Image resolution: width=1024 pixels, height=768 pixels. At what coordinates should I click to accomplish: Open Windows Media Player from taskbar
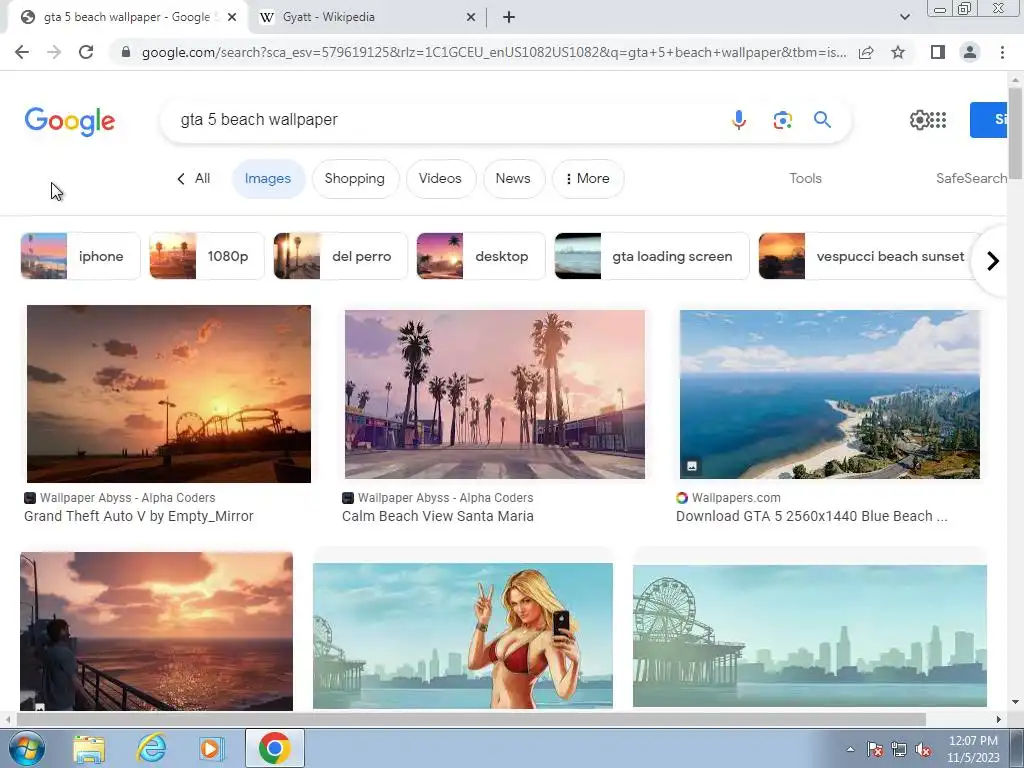tap(211, 748)
